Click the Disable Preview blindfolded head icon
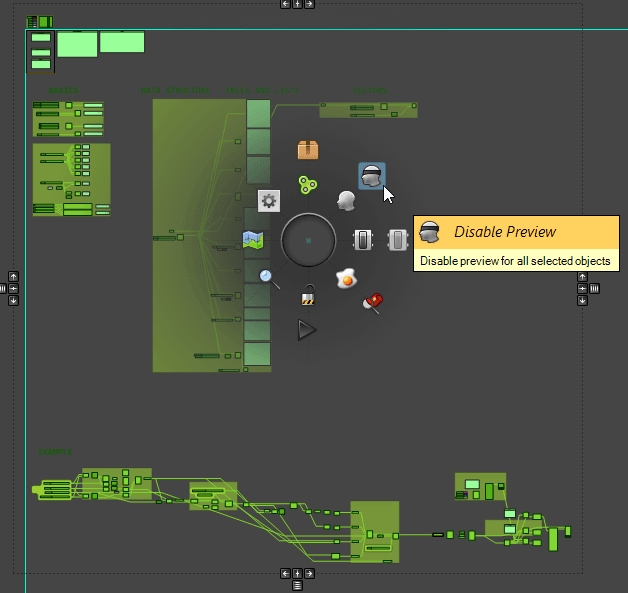Viewport: 628px width, 593px height. pos(372,176)
